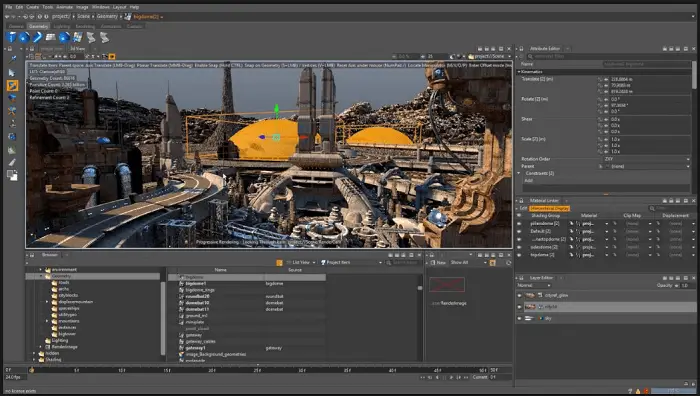Click the search magnifier in Material Linker
Viewport: 700px width, 396px height.
coord(652,208)
